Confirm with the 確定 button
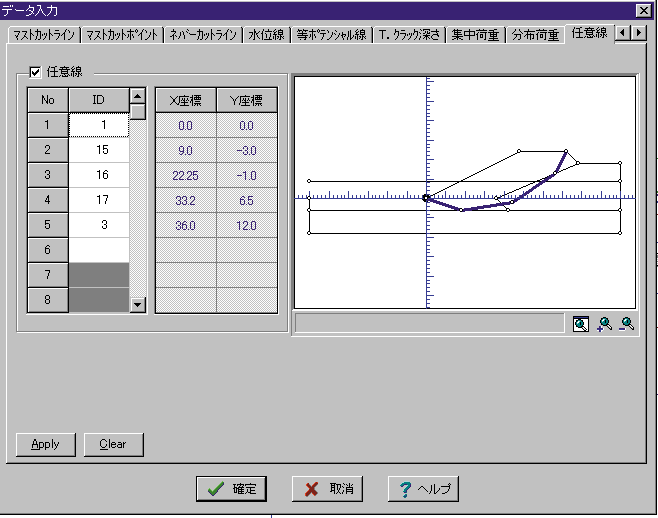The height and width of the screenshot is (518, 658). pyautogui.click(x=232, y=489)
